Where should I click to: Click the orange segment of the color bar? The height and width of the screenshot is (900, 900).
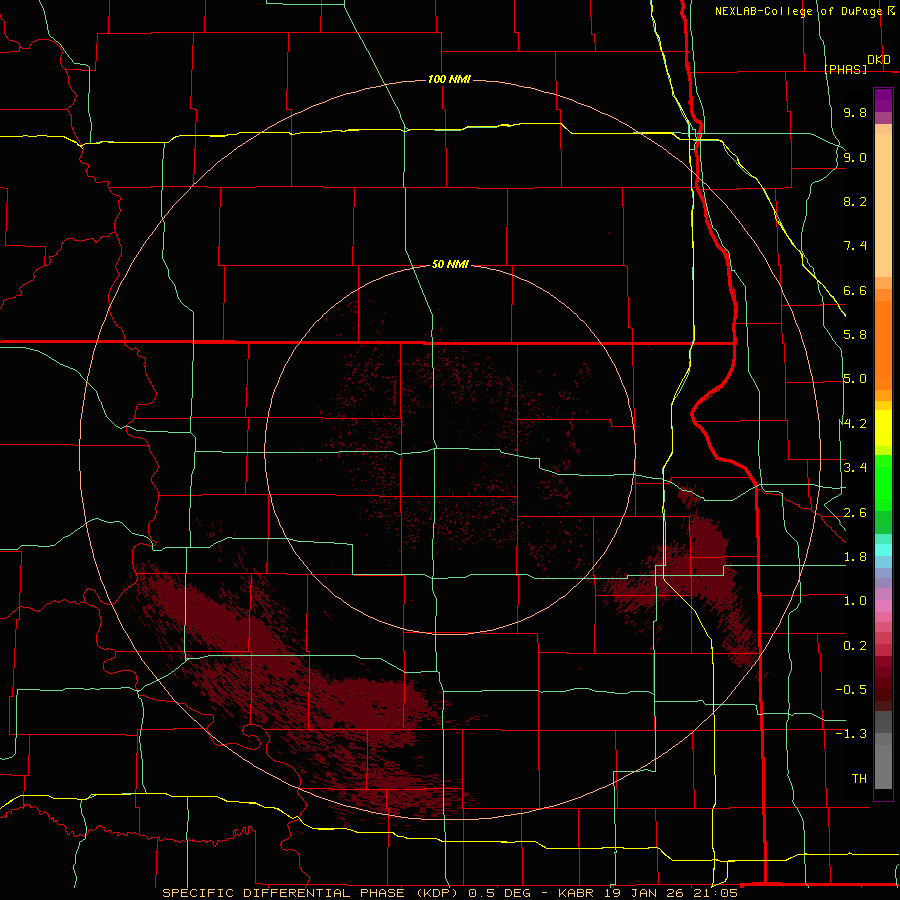click(883, 344)
